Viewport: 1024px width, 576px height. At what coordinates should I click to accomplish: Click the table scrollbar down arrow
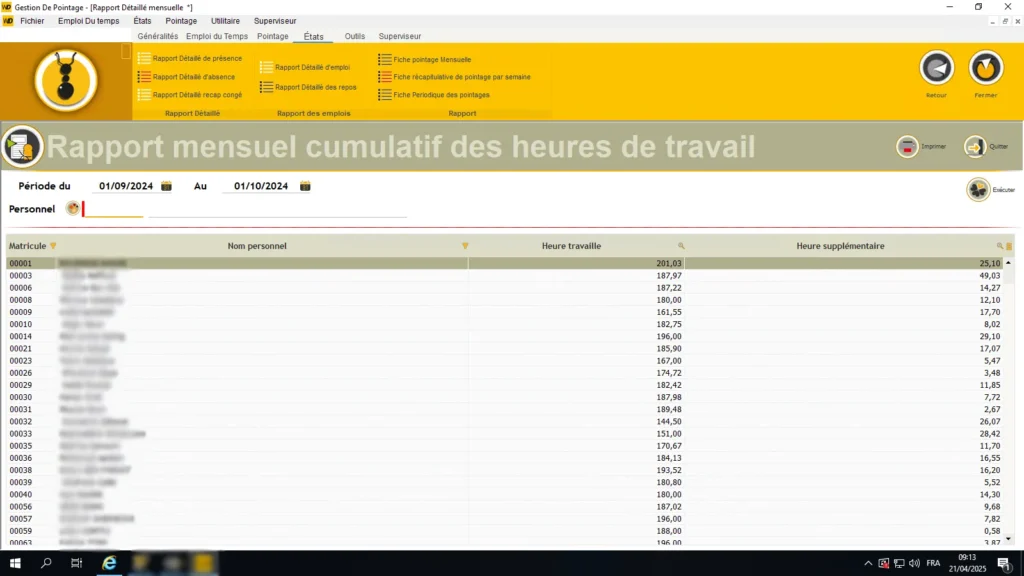pos(1008,539)
